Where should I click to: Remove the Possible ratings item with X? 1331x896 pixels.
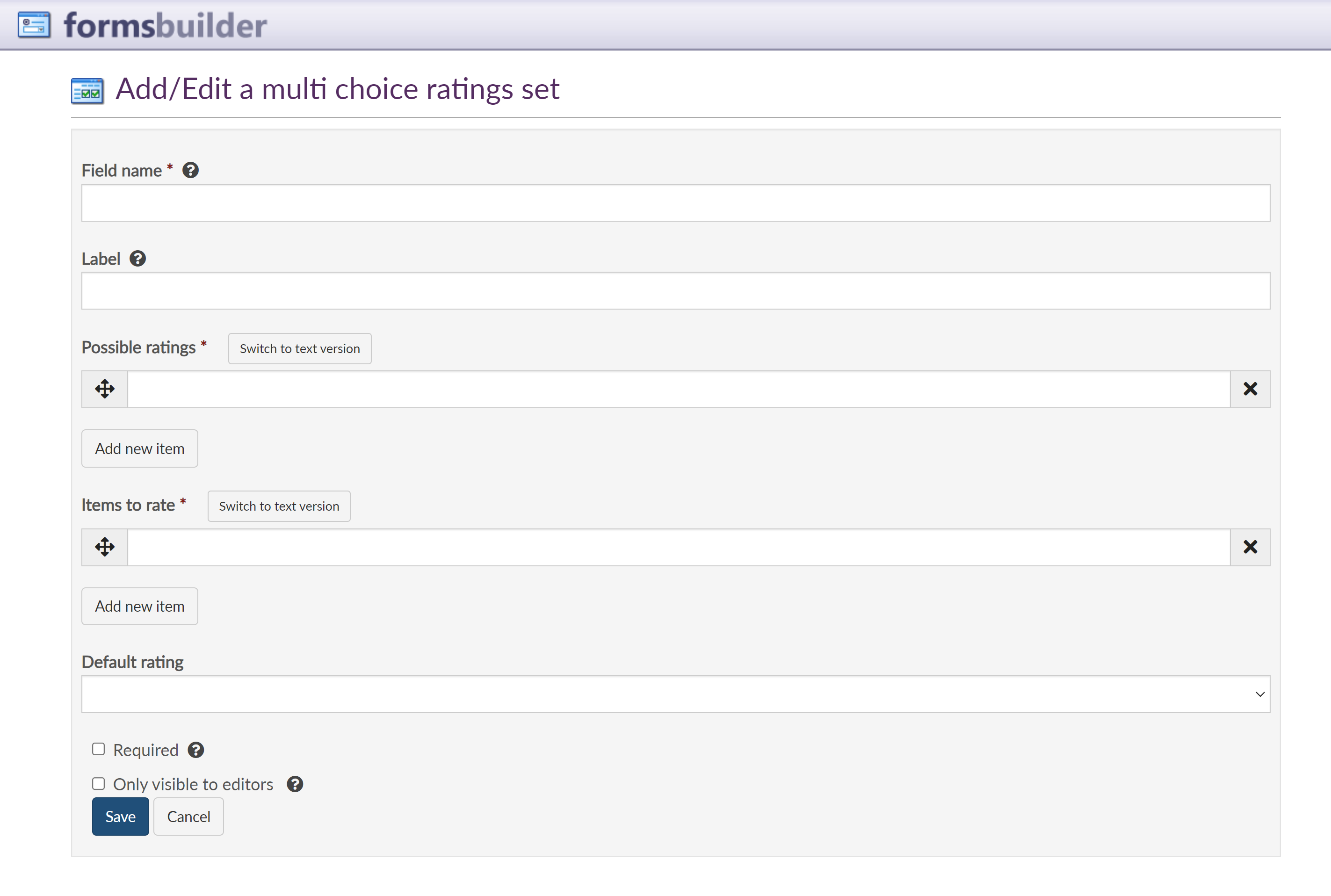(1250, 389)
